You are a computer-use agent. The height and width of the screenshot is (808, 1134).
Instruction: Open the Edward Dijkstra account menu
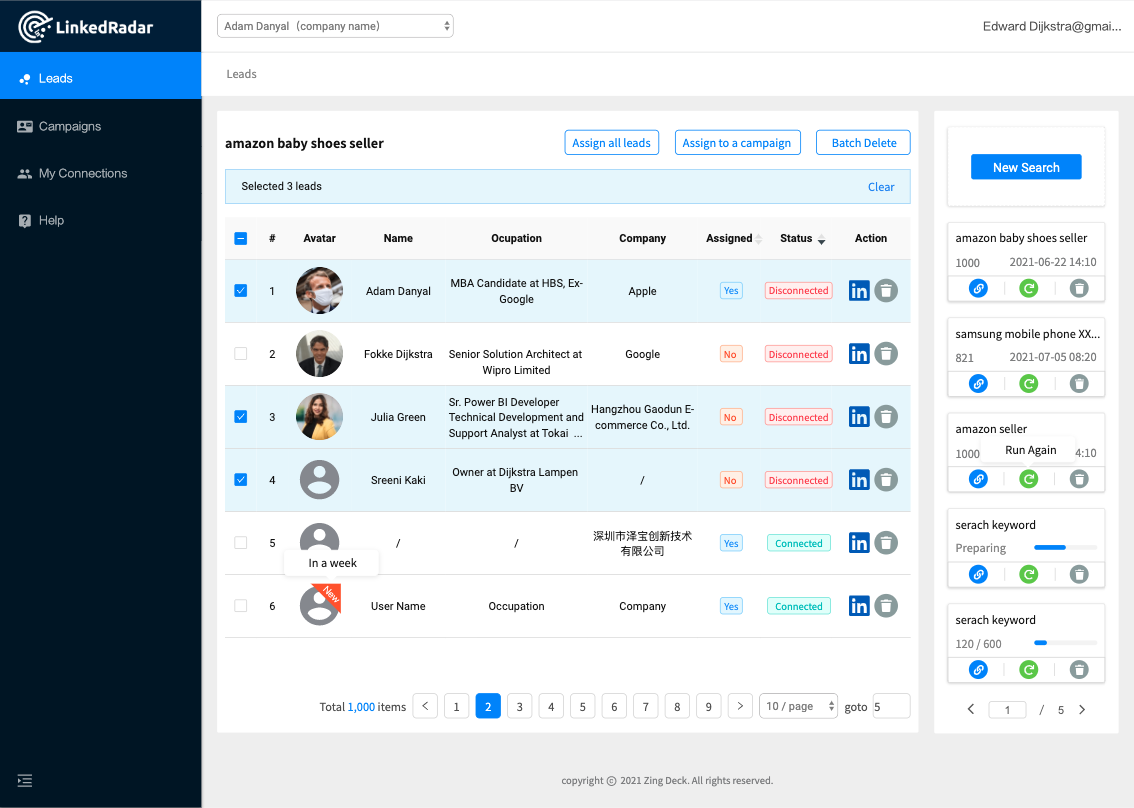coord(1052,27)
